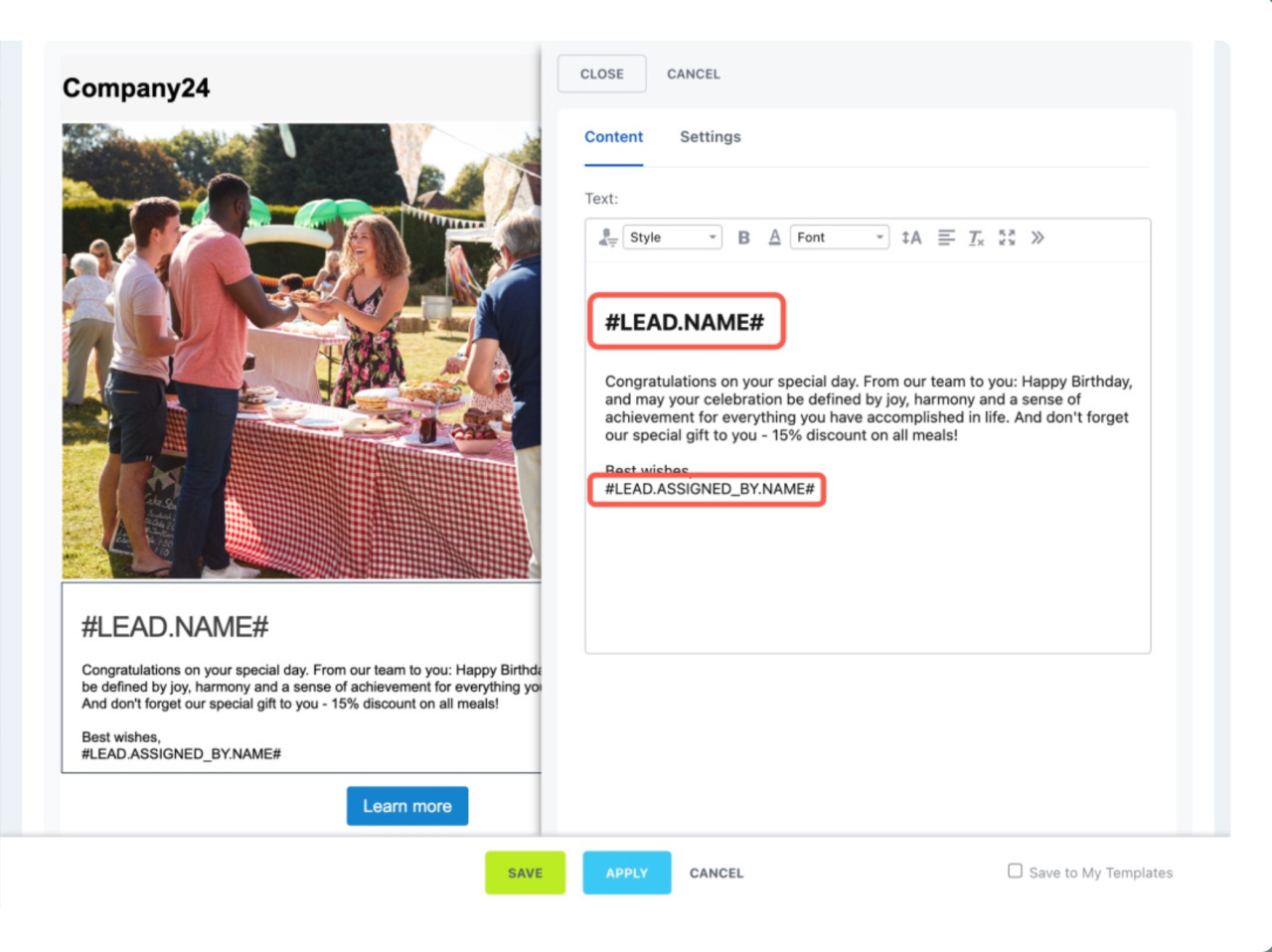The height and width of the screenshot is (952, 1272).
Task: Click the Company24 title in the preview
Action: point(136,87)
